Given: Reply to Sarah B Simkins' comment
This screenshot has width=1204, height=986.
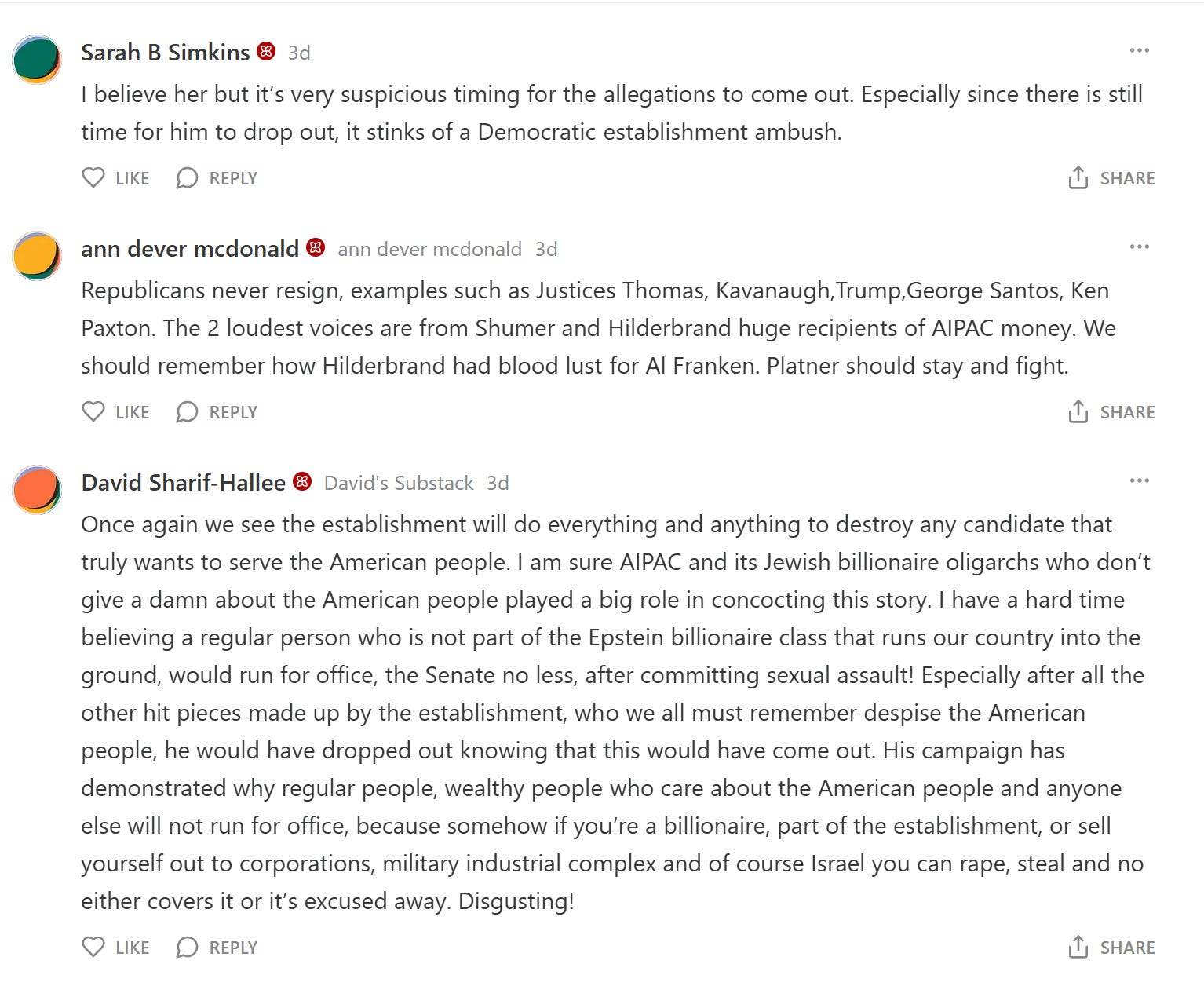Looking at the screenshot, I should click(217, 178).
